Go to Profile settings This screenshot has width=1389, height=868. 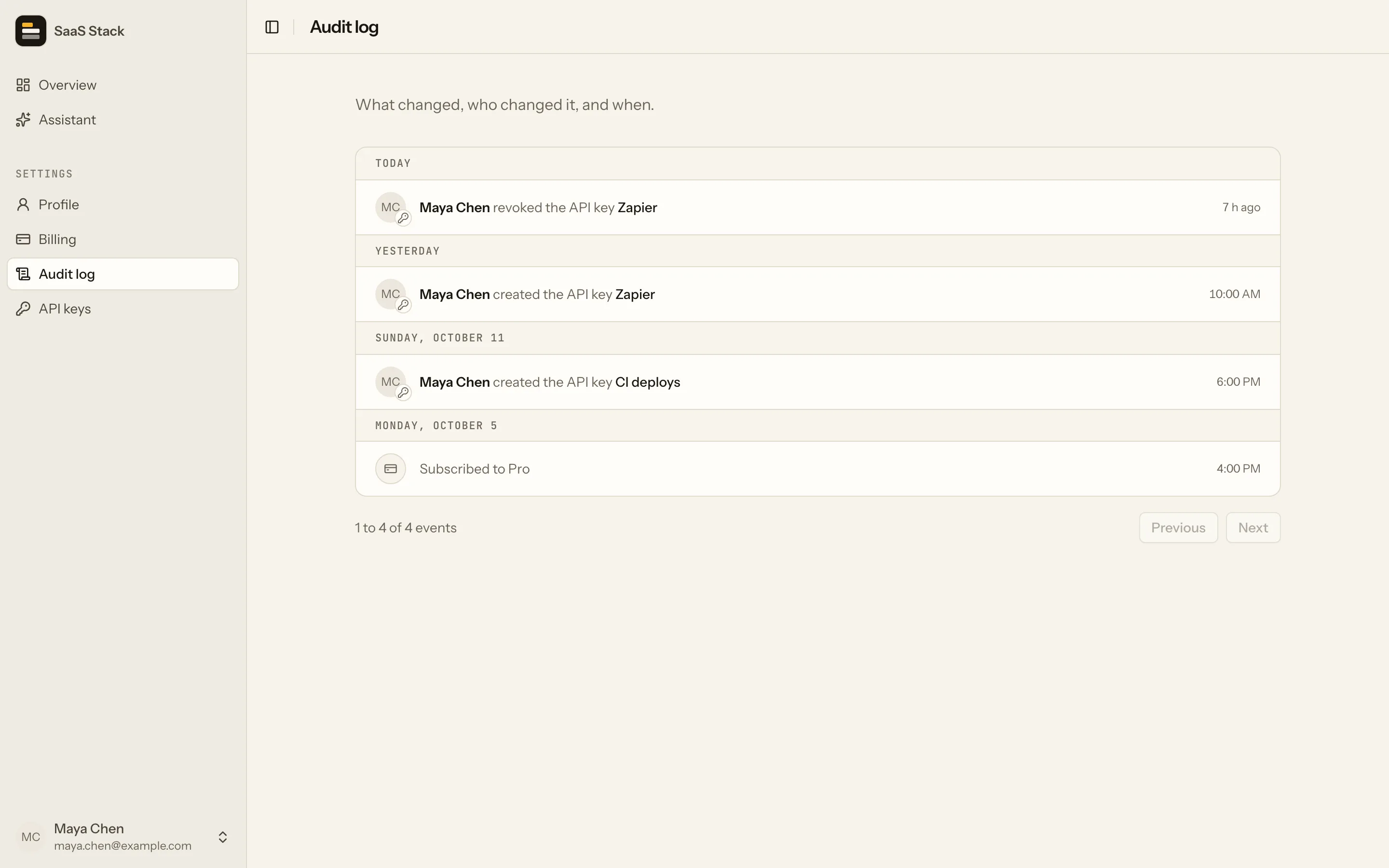[123, 204]
